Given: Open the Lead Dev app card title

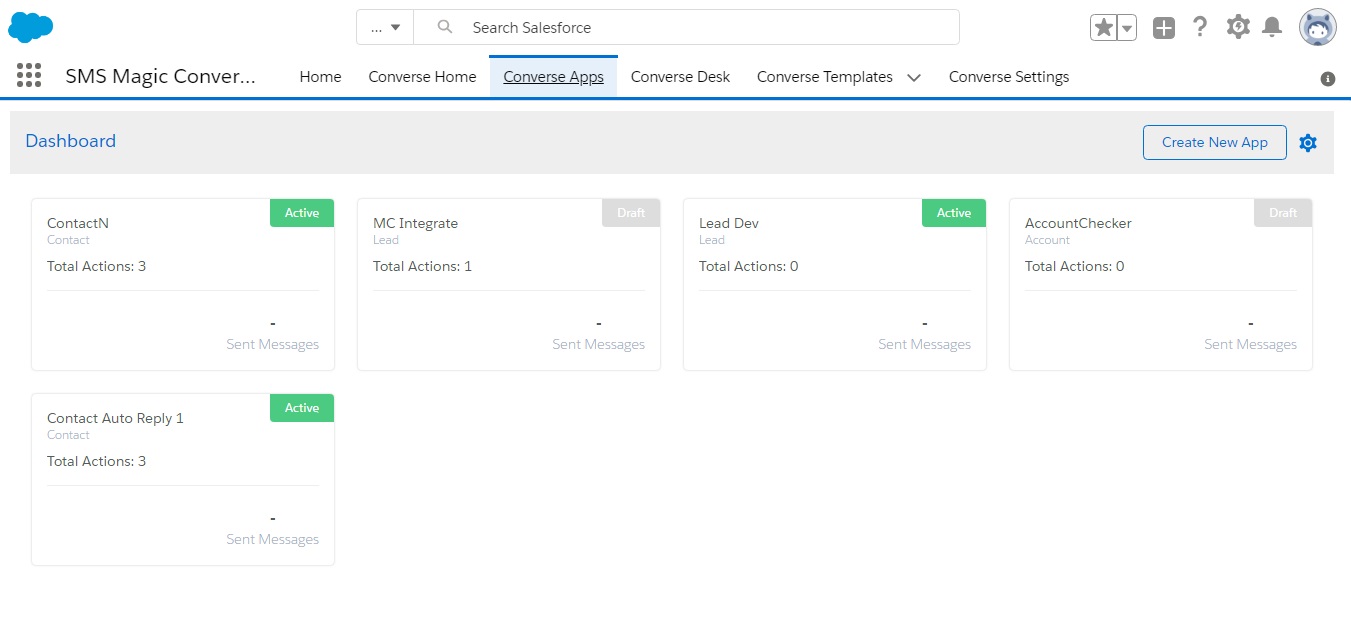Looking at the screenshot, I should 729,223.
